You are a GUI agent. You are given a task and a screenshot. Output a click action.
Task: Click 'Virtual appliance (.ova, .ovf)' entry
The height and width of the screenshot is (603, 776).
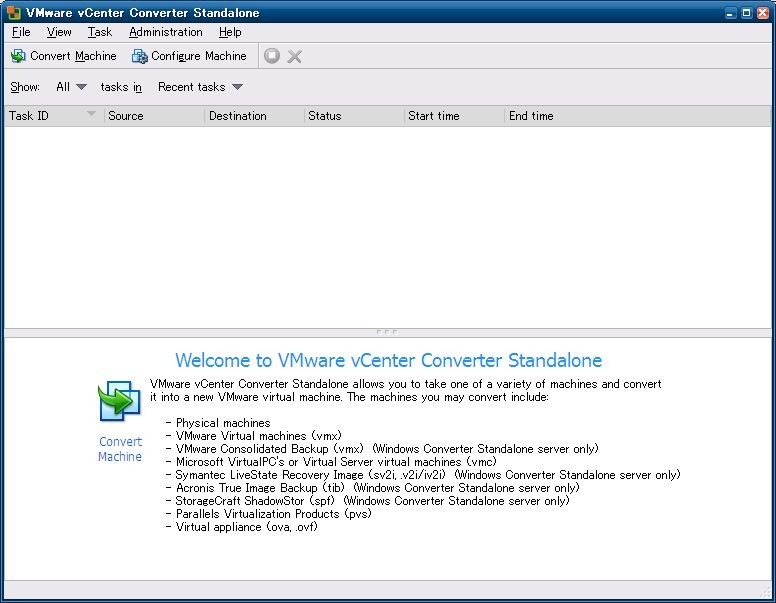tap(246, 527)
